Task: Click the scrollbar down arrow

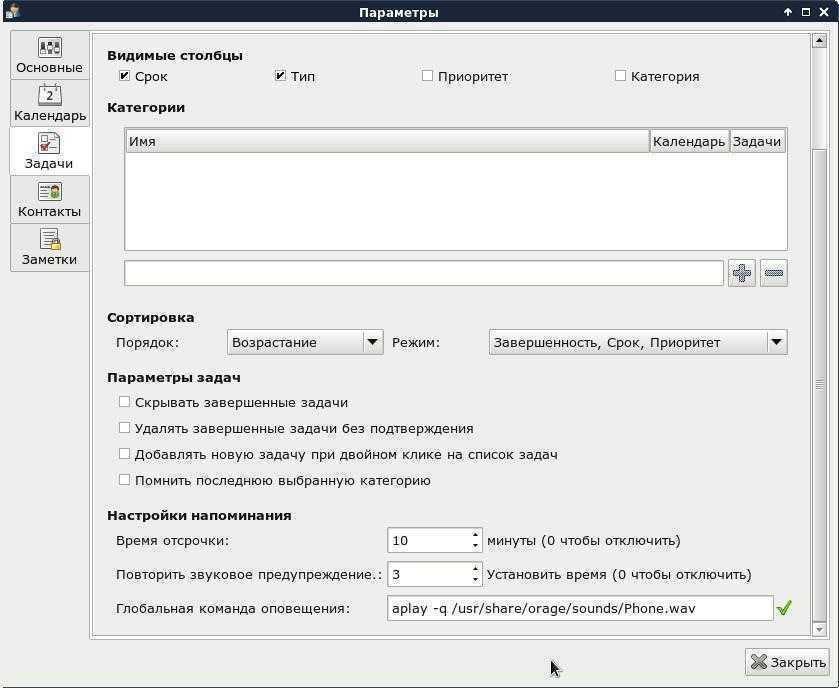Action: click(819, 629)
